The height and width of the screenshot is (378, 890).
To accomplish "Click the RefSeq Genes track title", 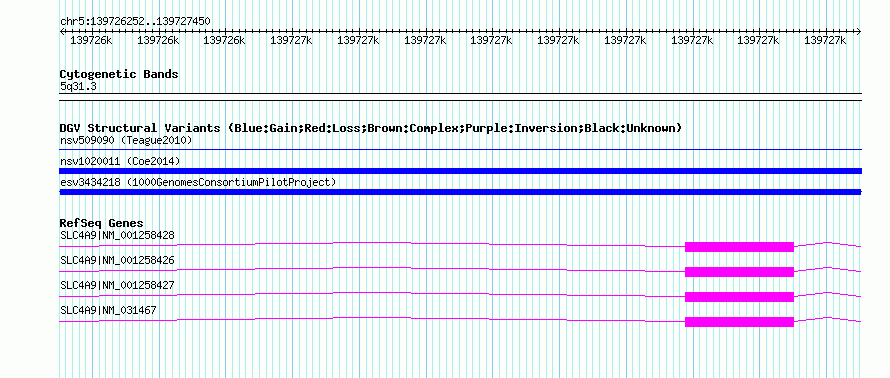I will coord(102,223).
